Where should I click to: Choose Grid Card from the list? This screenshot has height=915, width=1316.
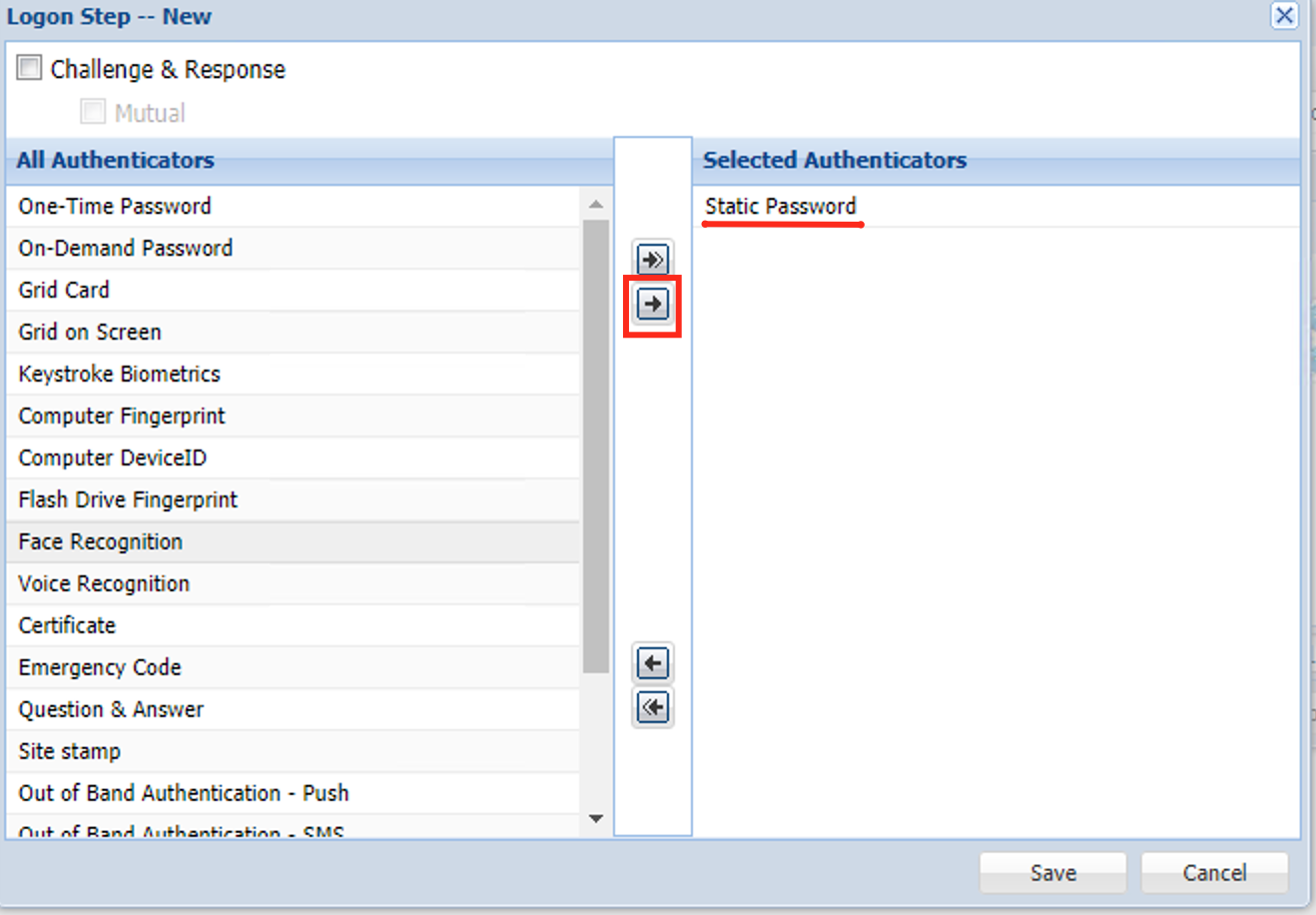(64, 291)
